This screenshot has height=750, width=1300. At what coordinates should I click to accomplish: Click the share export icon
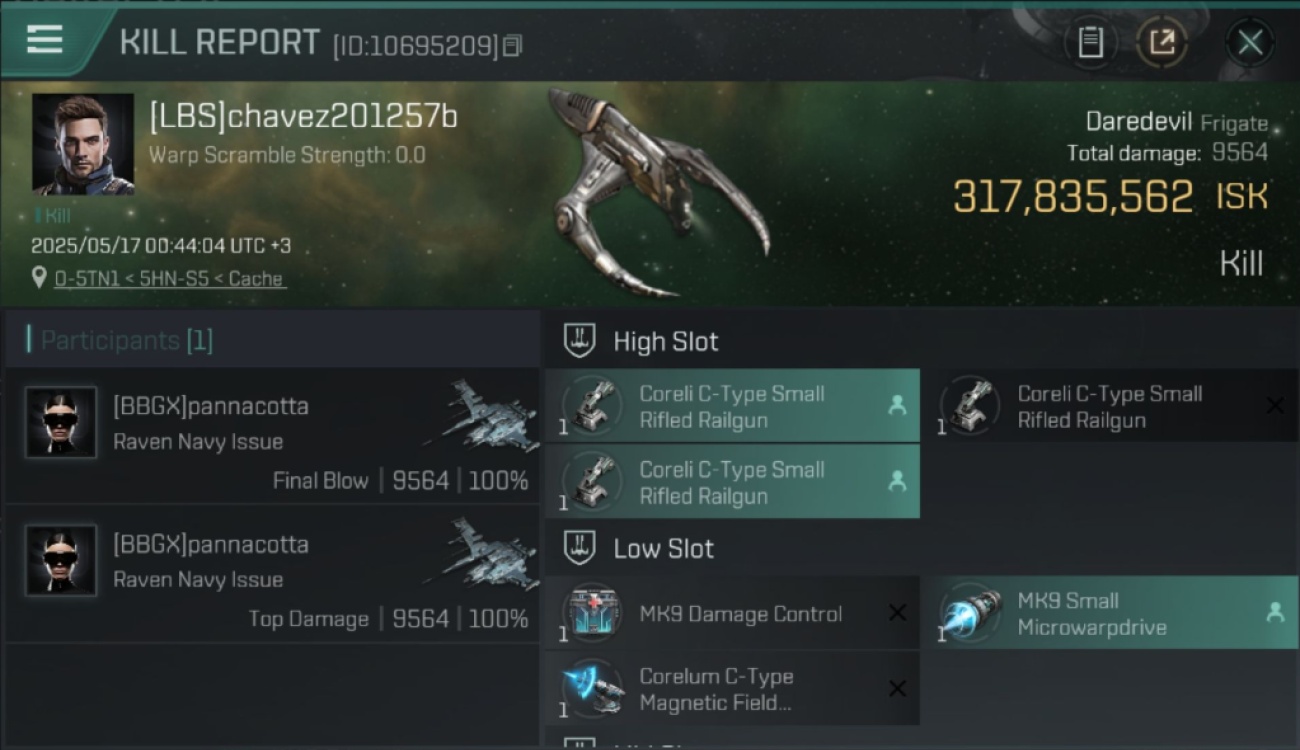pos(1162,42)
